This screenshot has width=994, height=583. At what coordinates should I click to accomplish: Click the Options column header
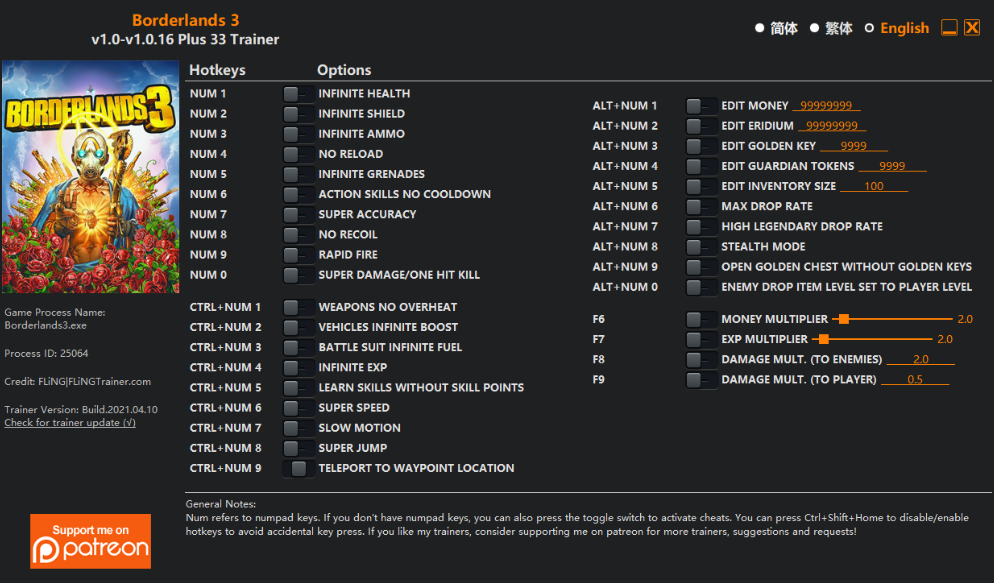[x=344, y=70]
